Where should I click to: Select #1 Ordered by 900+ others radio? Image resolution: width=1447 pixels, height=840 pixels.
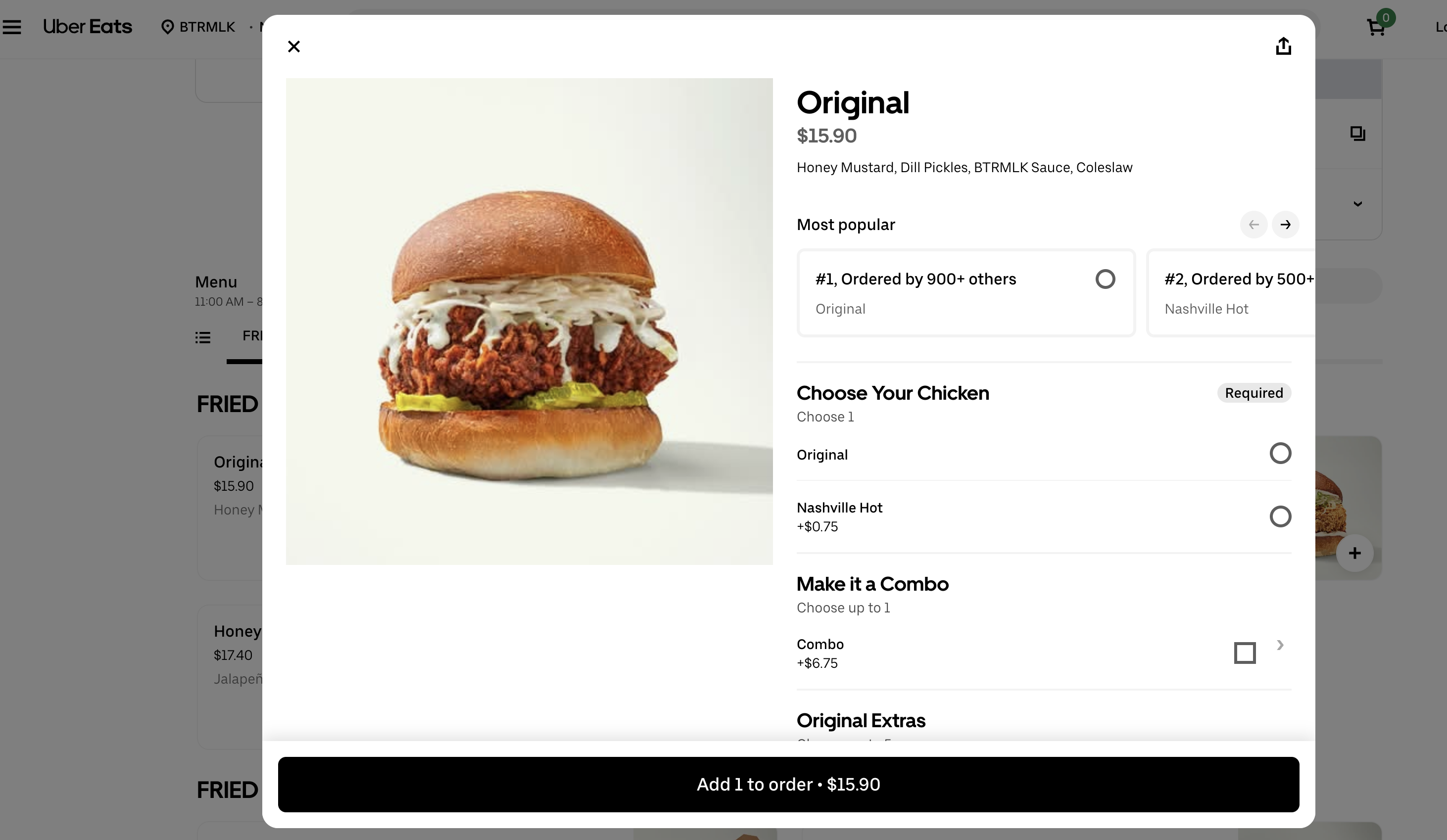[1105, 279]
